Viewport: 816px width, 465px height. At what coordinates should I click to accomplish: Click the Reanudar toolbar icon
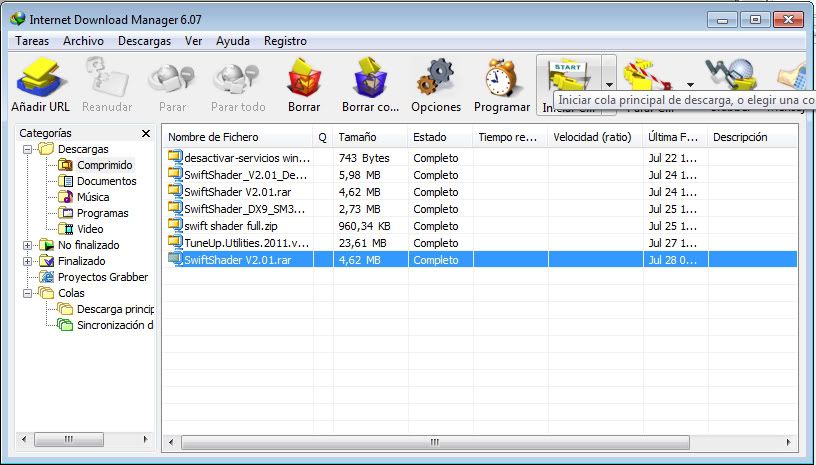[x=107, y=79]
